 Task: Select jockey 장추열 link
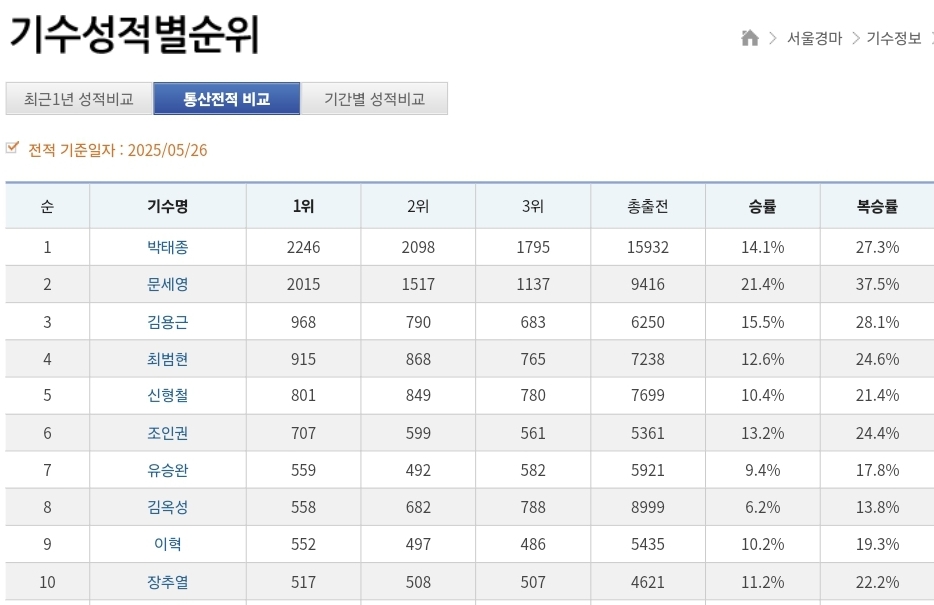pos(167,582)
